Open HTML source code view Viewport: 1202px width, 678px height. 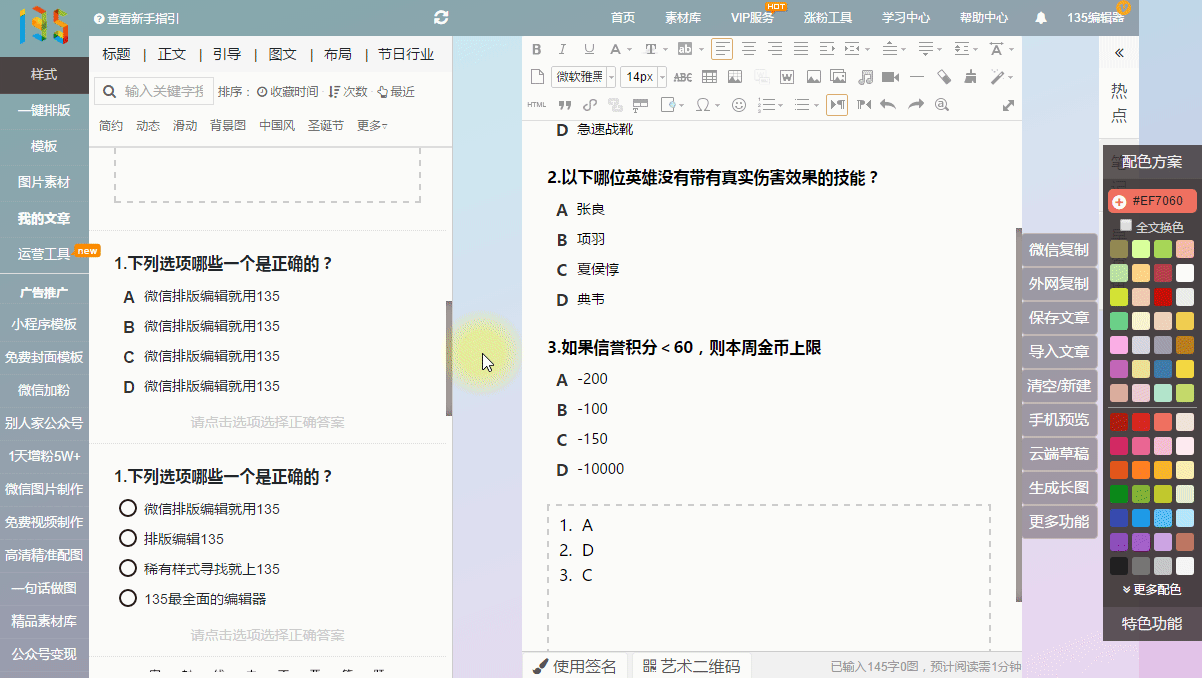[537, 105]
